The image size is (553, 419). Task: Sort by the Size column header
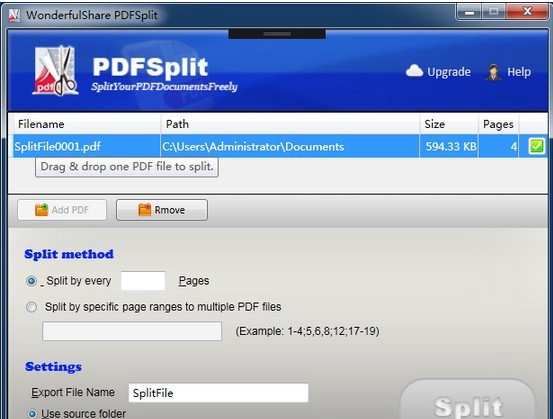pyautogui.click(x=449, y=124)
